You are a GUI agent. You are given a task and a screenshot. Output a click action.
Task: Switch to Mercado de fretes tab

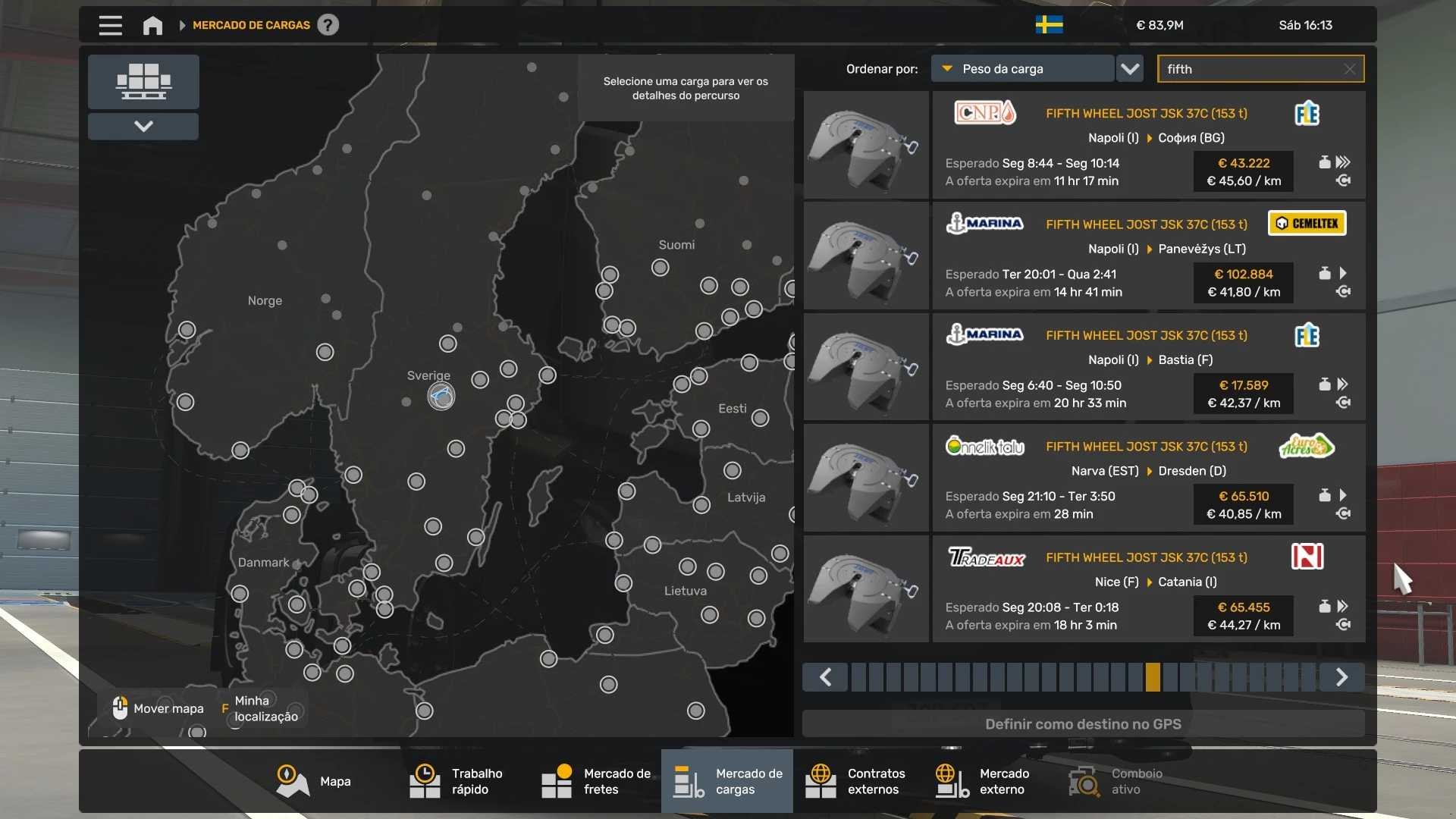(595, 781)
